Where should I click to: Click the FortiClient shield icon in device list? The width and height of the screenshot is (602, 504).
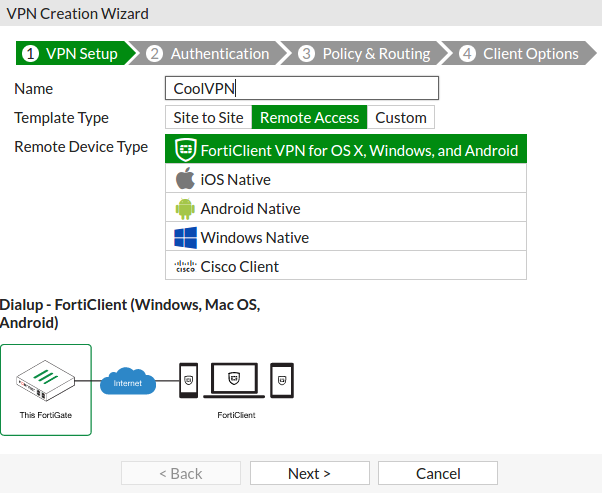[x=186, y=150]
